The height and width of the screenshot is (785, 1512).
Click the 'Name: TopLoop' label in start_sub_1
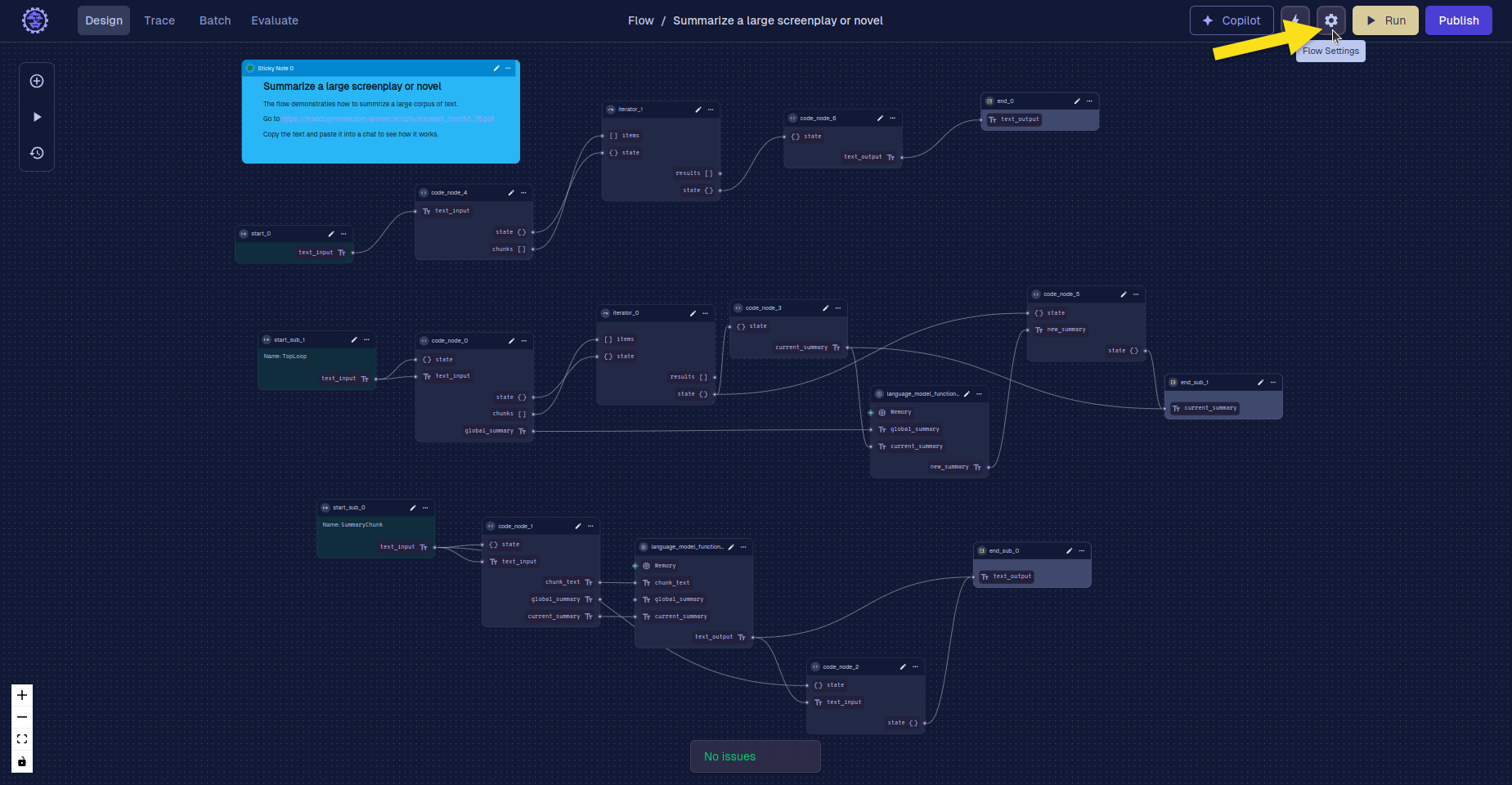pos(285,357)
